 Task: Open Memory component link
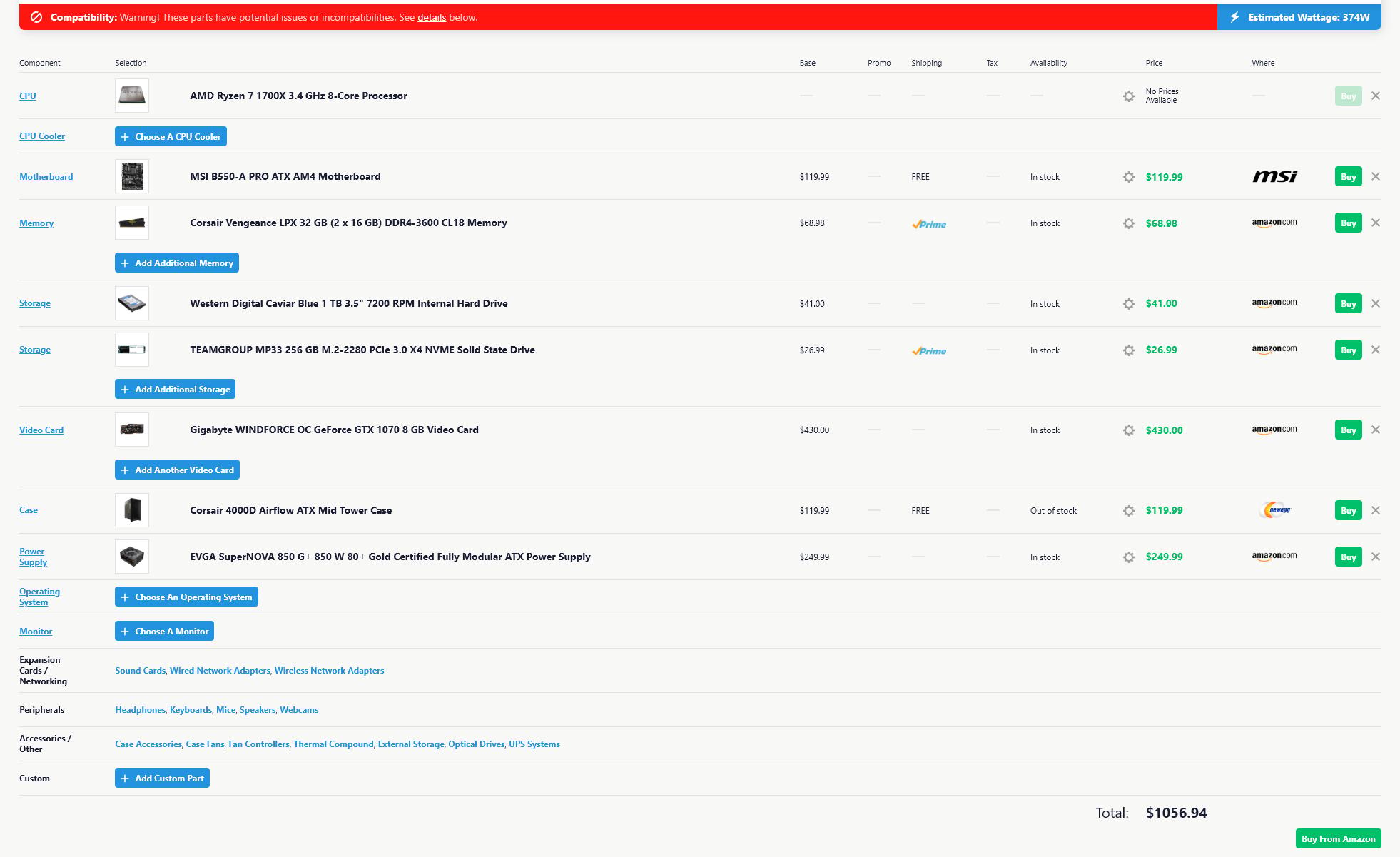click(x=36, y=223)
